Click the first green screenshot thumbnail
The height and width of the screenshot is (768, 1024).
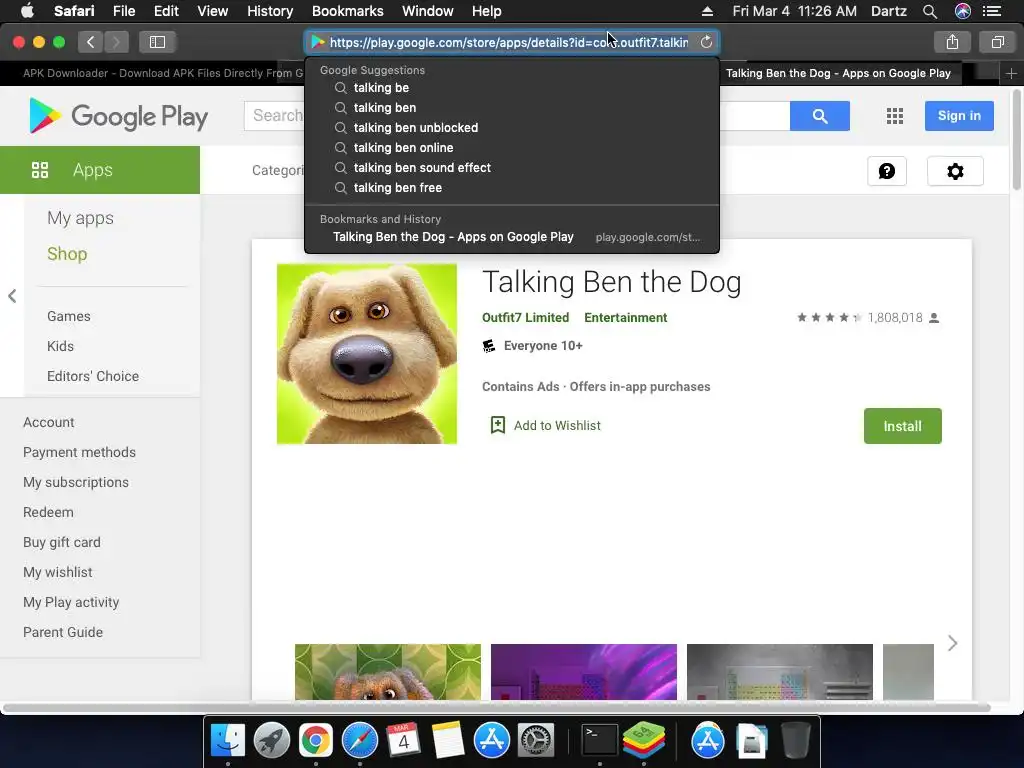(388, 672)
